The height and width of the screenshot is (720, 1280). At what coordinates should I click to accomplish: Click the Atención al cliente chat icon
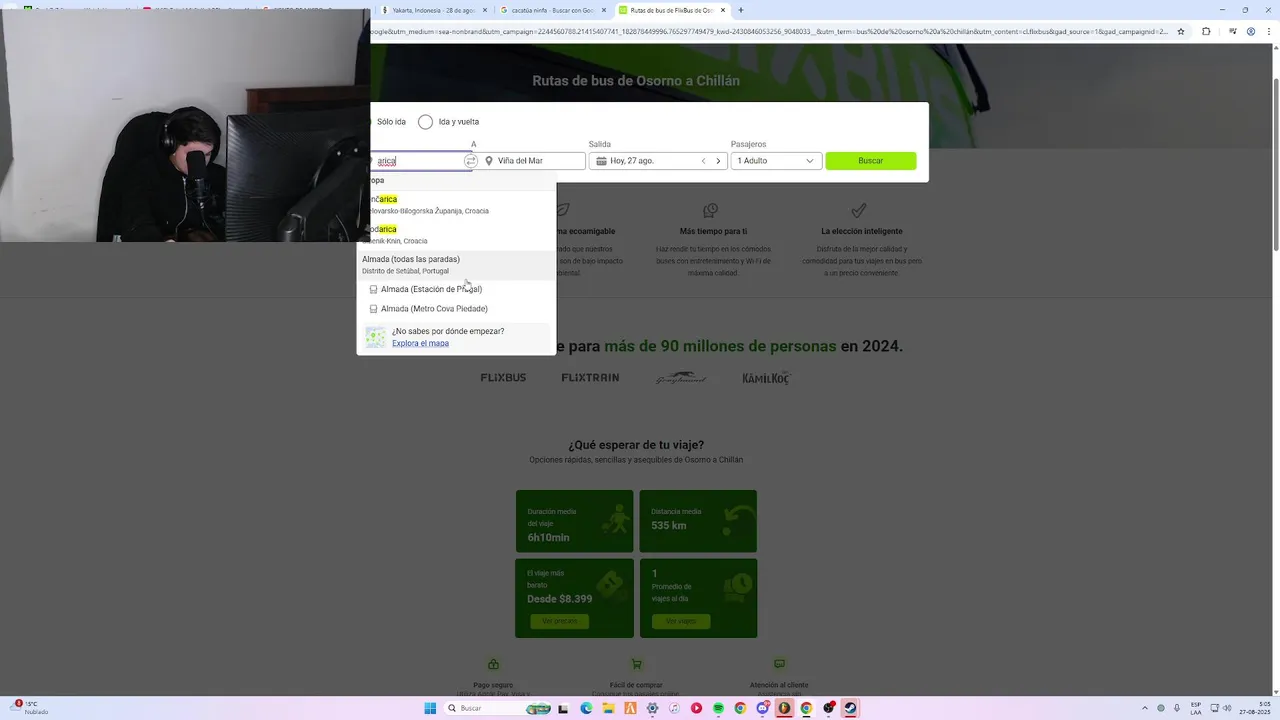(779, 664)
